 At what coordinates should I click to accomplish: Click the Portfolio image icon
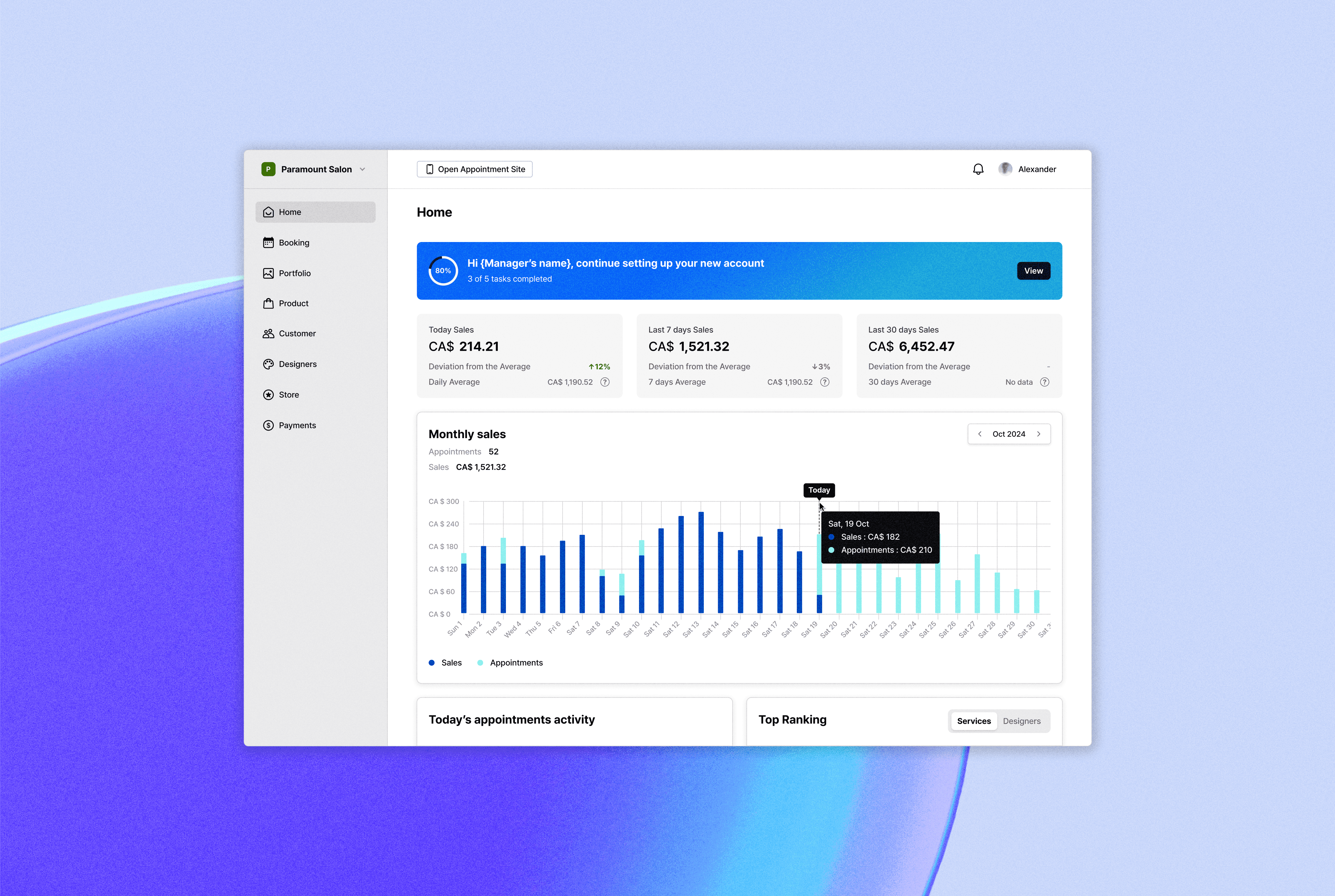(x=268, y=273)
